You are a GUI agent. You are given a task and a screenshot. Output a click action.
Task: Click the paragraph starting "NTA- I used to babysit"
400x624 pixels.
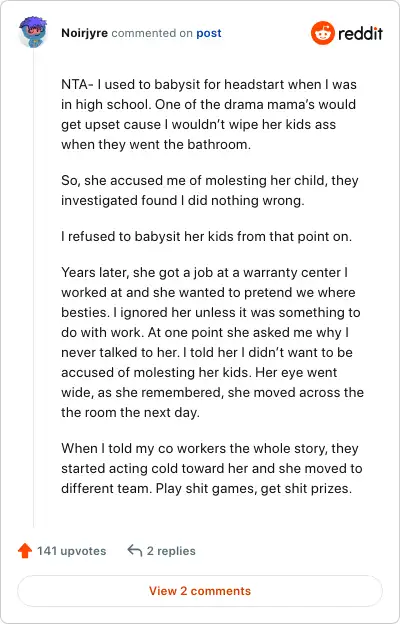[x=209, y=114]
